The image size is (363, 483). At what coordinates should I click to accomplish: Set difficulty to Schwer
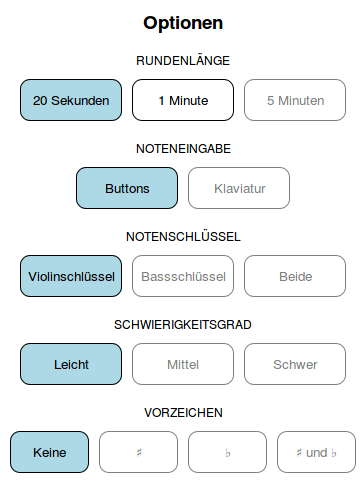295,364
